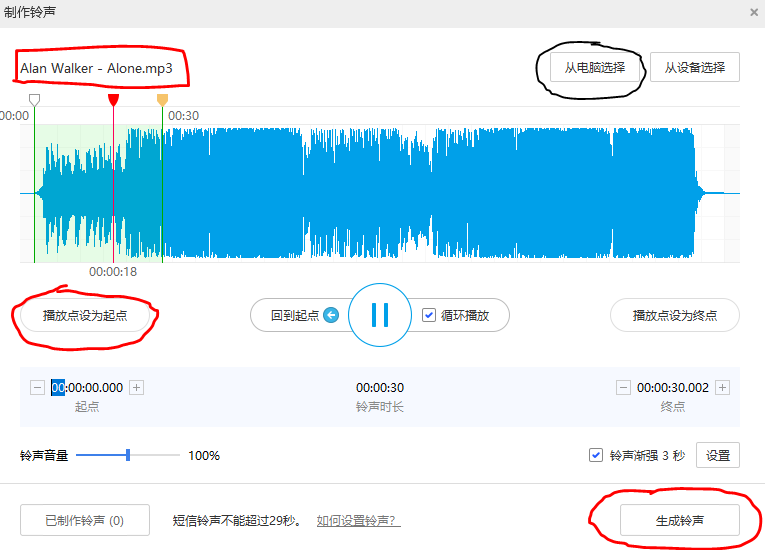Screen dimensions: 765x550
Task: Click the 回到起点 button
Action: (301, 315)
